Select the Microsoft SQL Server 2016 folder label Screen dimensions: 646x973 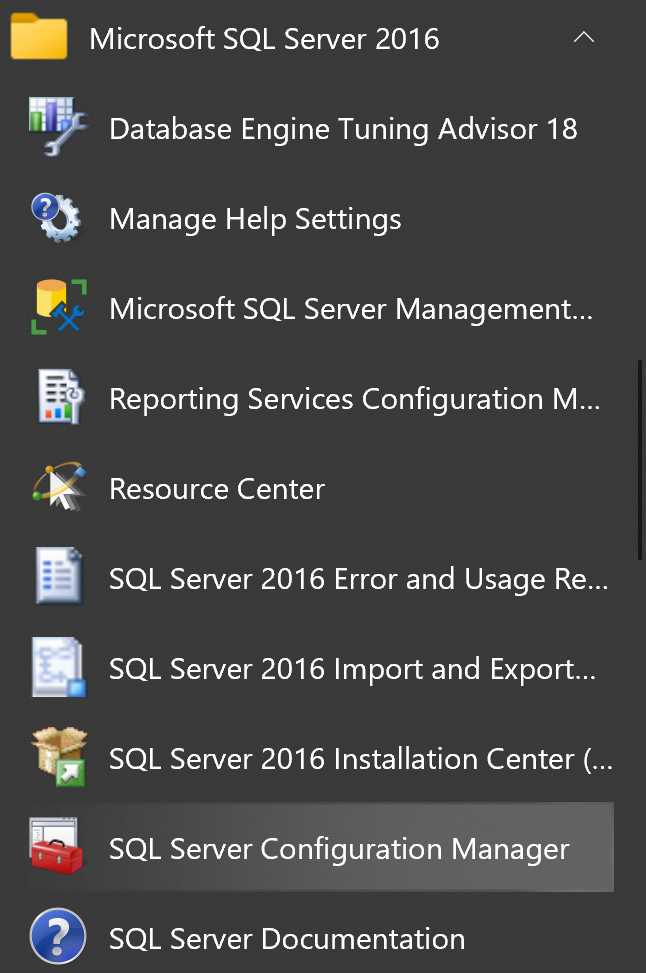(264, 39)
